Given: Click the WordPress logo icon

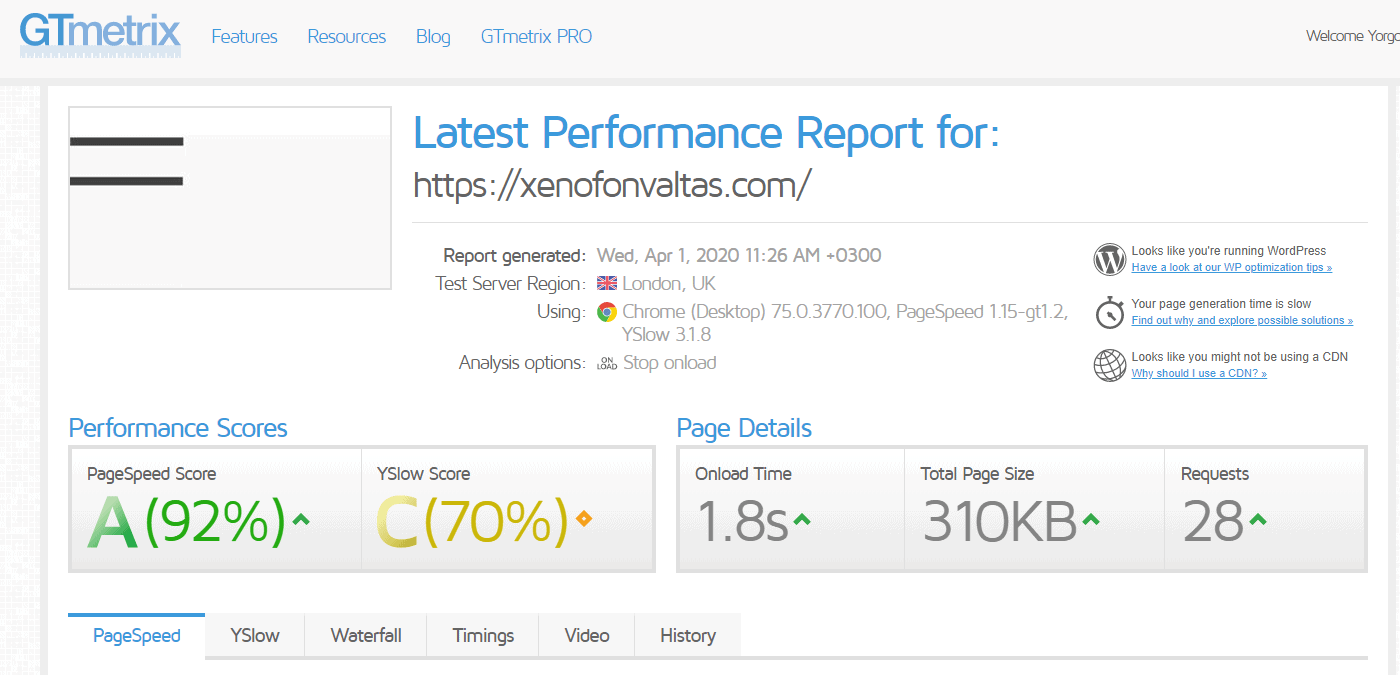Looking at the screenshot, I should 1110,259.
